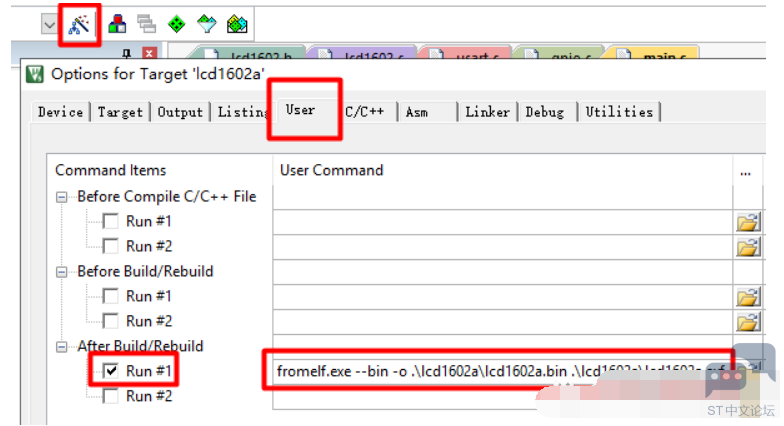
Task: Collapse the Before Build/Rebuild tree node
Action: coord(63,272)
